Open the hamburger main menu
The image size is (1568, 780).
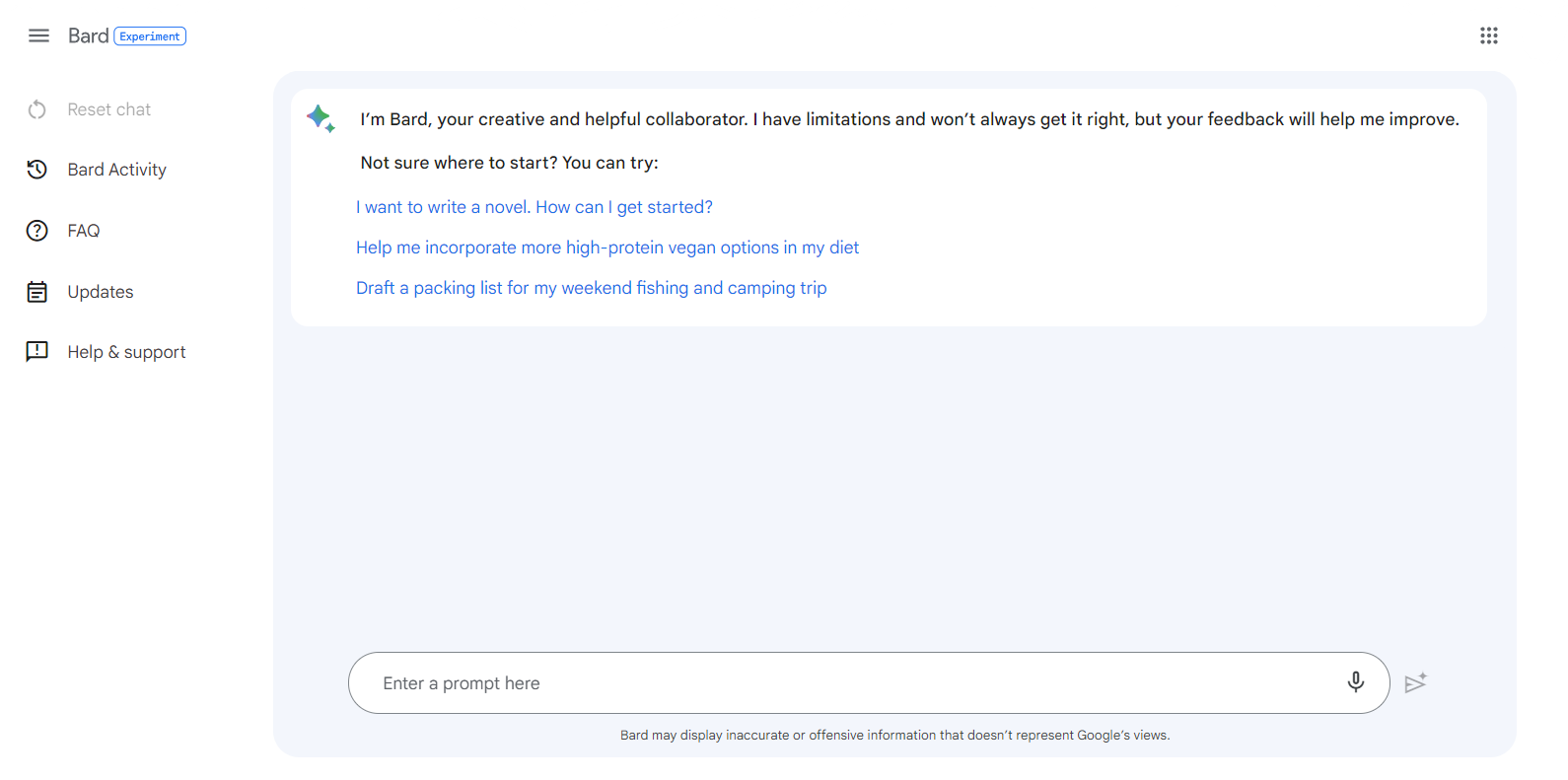(x=38, y=35)
